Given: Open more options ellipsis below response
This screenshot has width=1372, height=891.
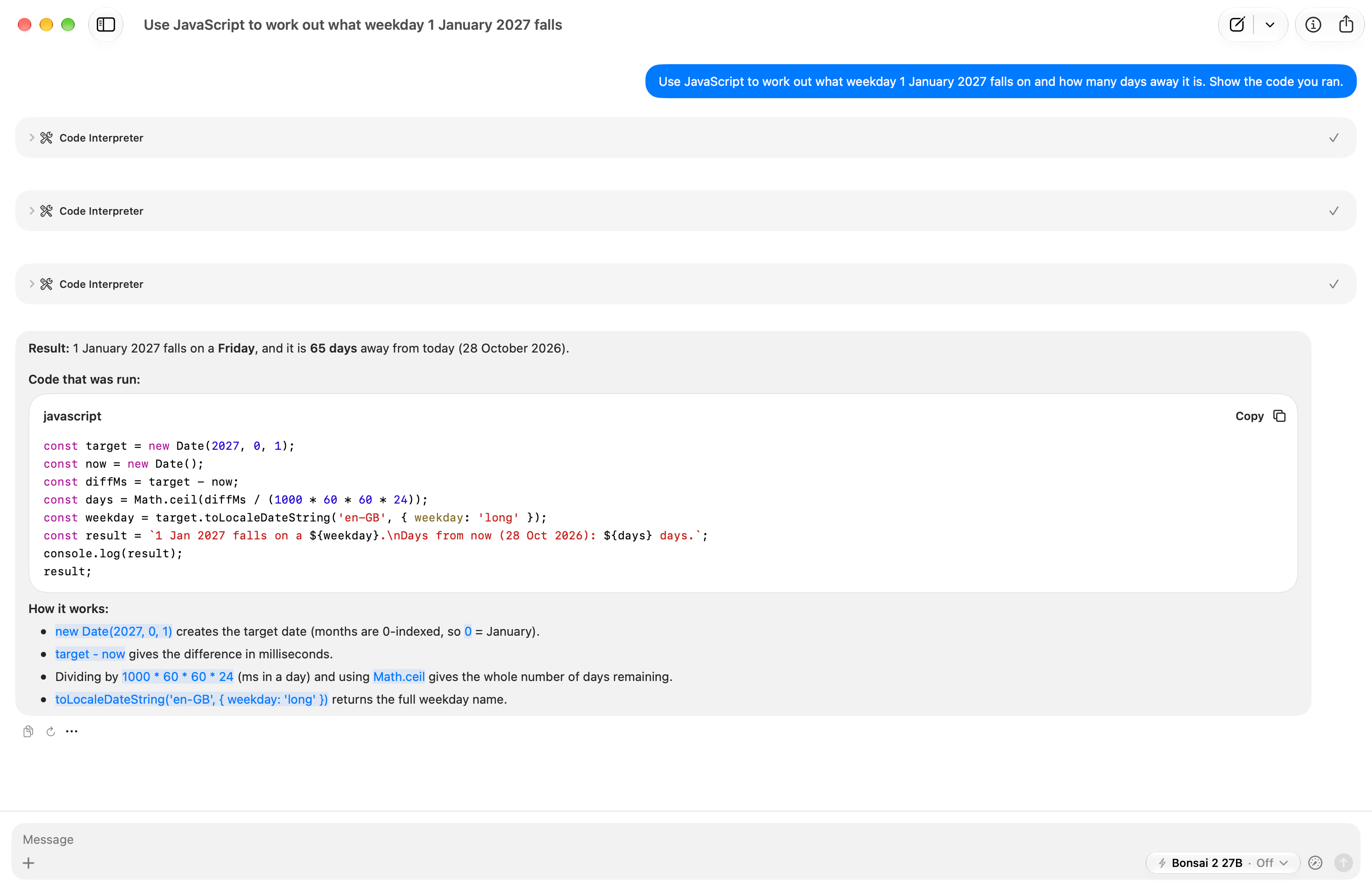Looking at the screenshot, I should point(71,731).
